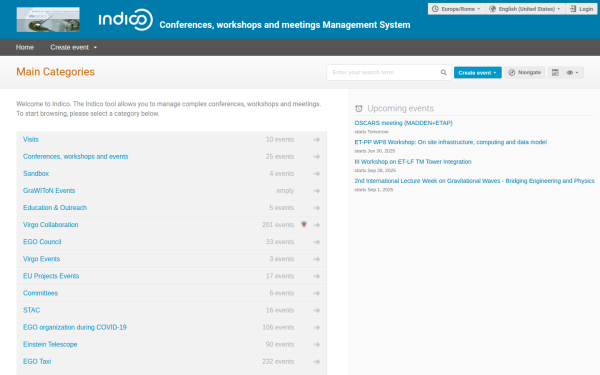Click the search magnifier icon
This screenshot has width=600, height=375.
(443, 72)
